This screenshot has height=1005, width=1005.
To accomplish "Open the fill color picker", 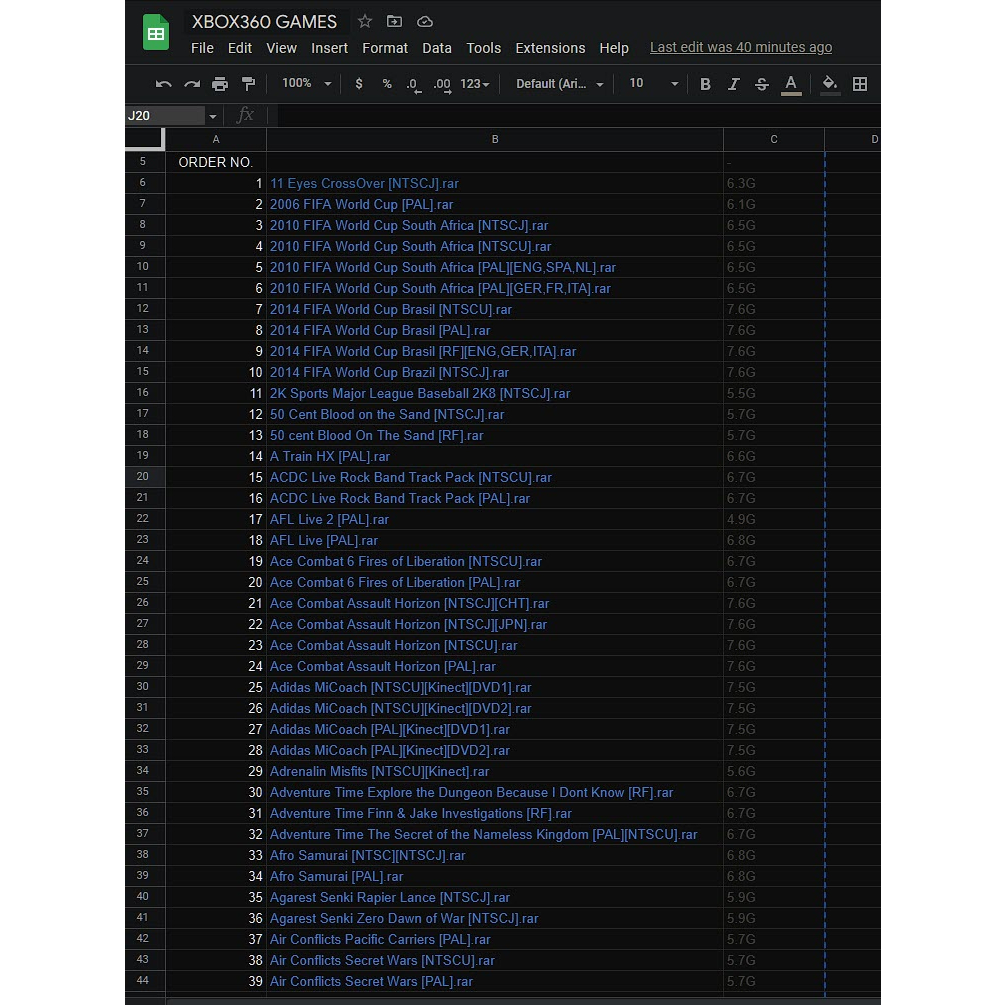I will point(828,84).
